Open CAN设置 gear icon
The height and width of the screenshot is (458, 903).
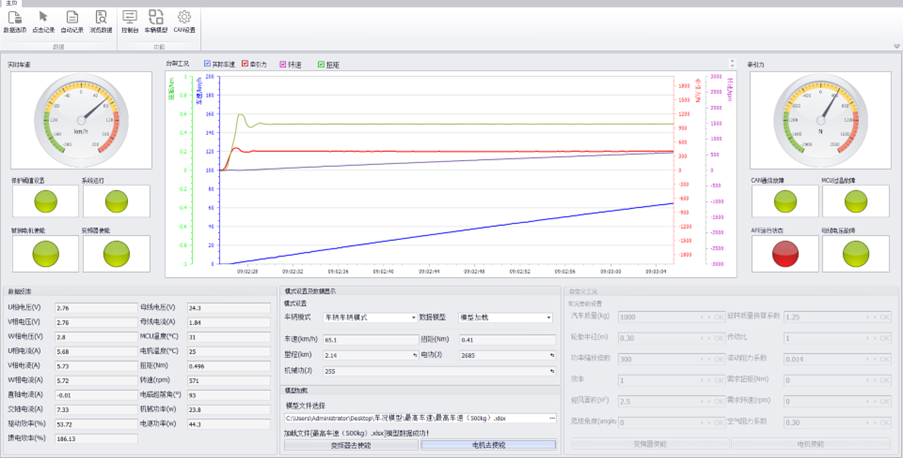click(184, 21)
